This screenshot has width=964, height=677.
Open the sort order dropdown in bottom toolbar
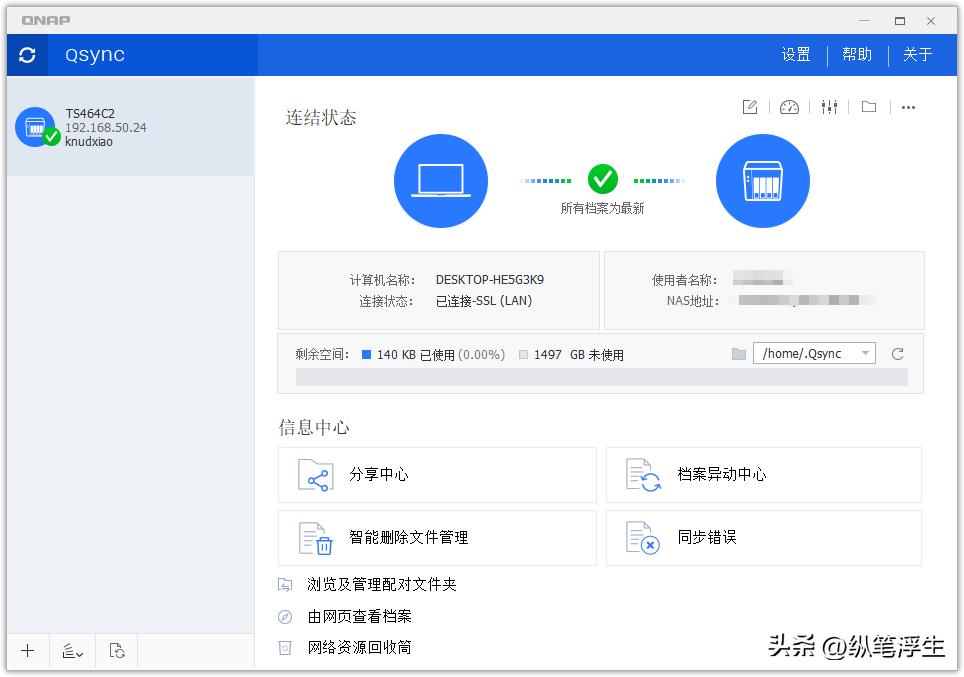pyautogui.click(x=71, y=651)
